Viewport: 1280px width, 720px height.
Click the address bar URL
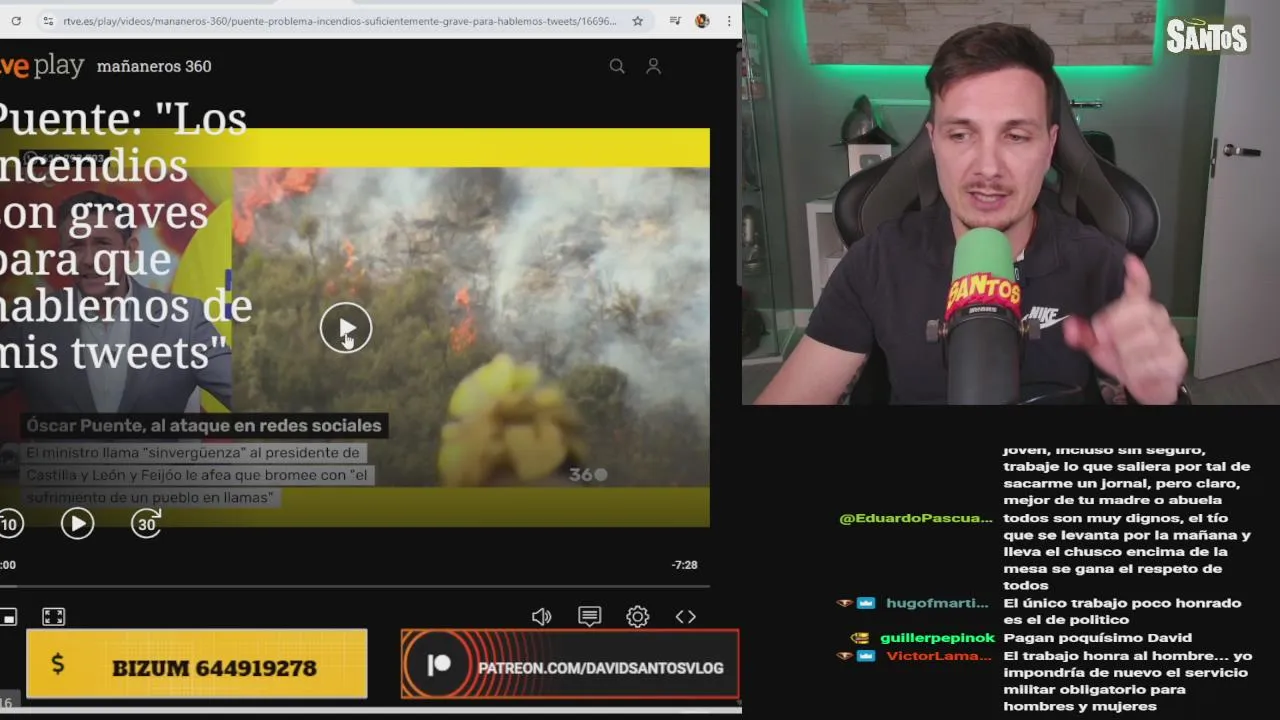[x=340, y=20]
